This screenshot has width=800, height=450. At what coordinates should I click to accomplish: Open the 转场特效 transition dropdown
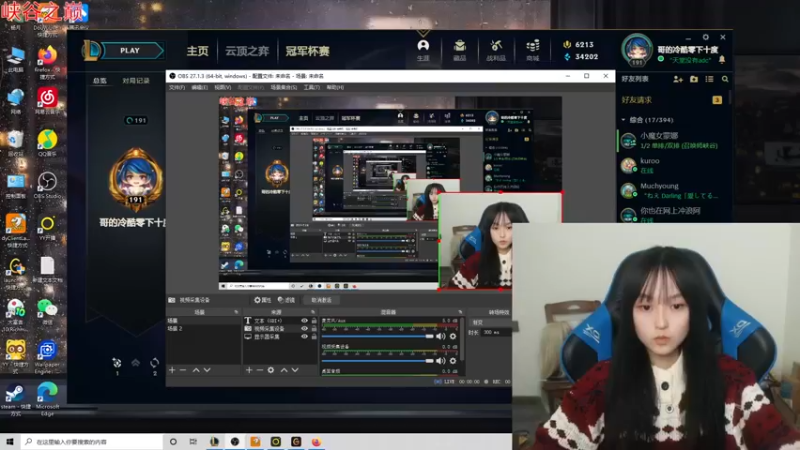click(x=491, y=322)
